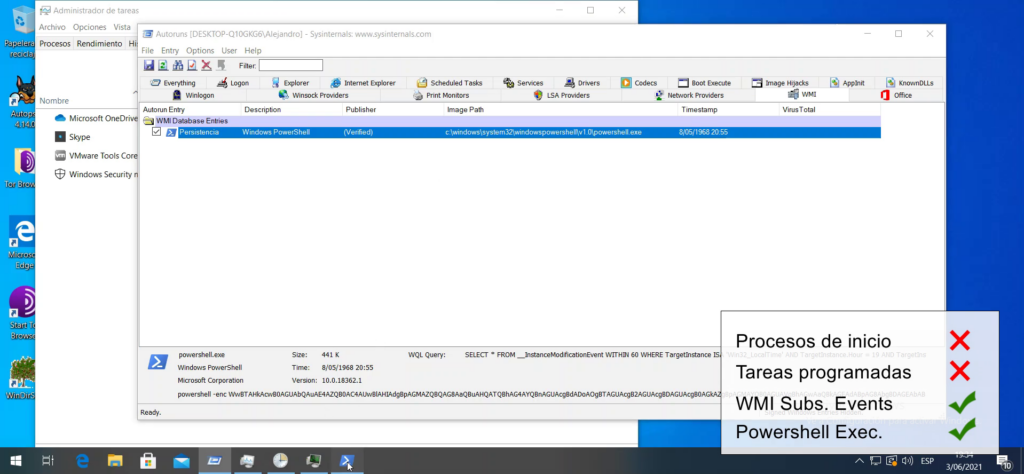This screenshot has width=1024, height=474.
Task: Show hidden system tray icons chevron
Action: click(859, 461)
